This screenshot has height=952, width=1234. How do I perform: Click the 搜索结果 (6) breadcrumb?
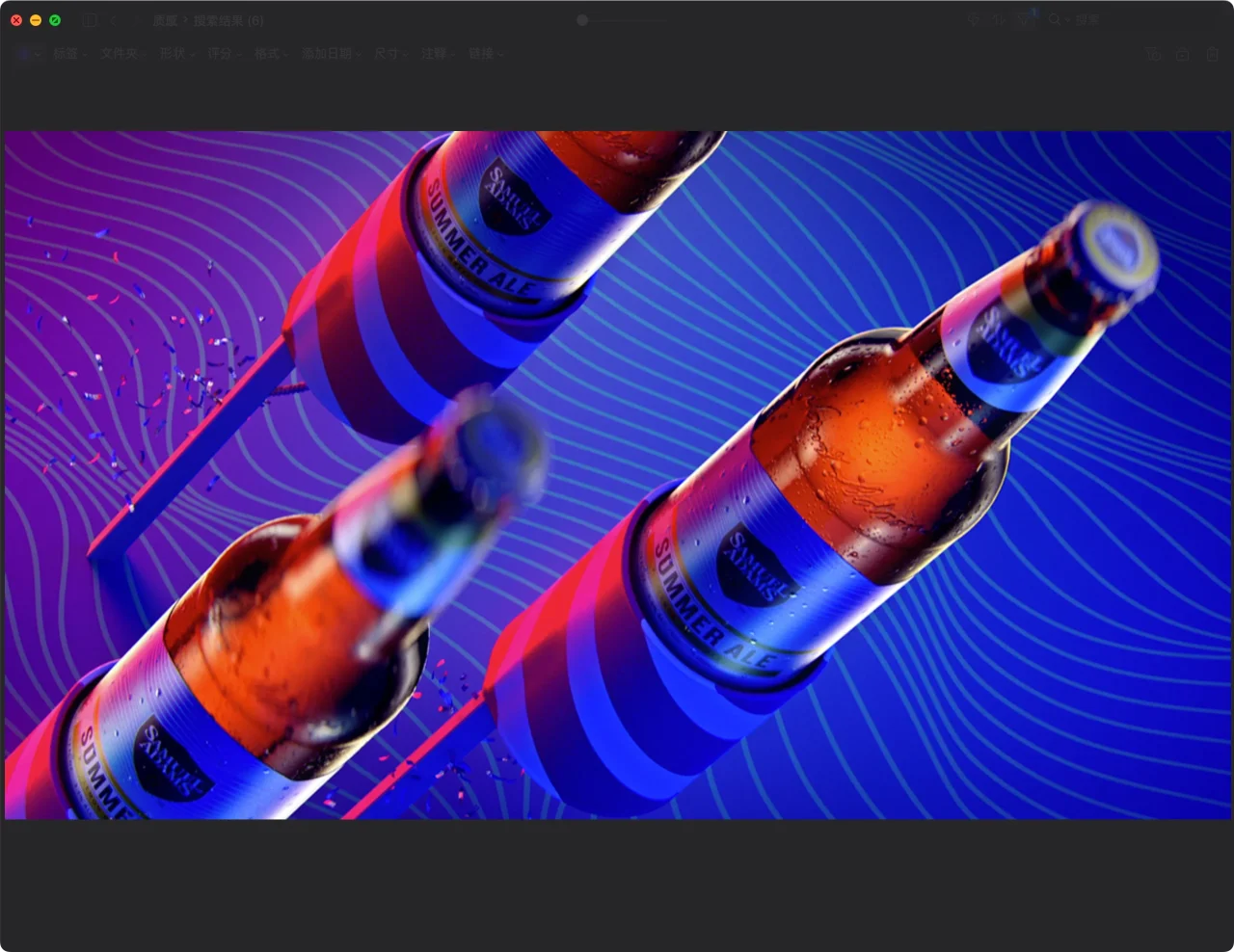228,20
